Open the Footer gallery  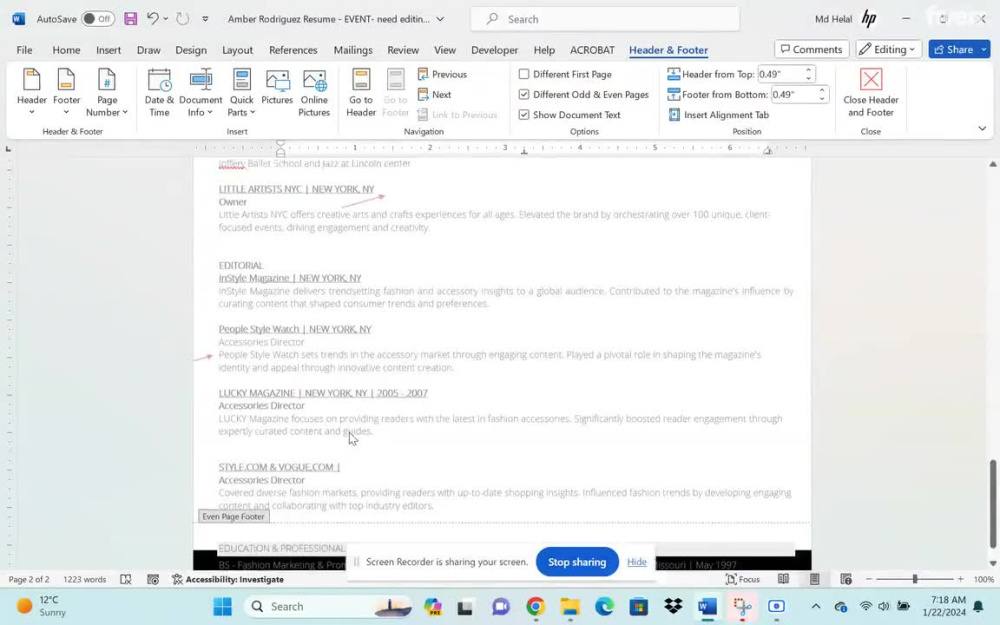[66, 93]
